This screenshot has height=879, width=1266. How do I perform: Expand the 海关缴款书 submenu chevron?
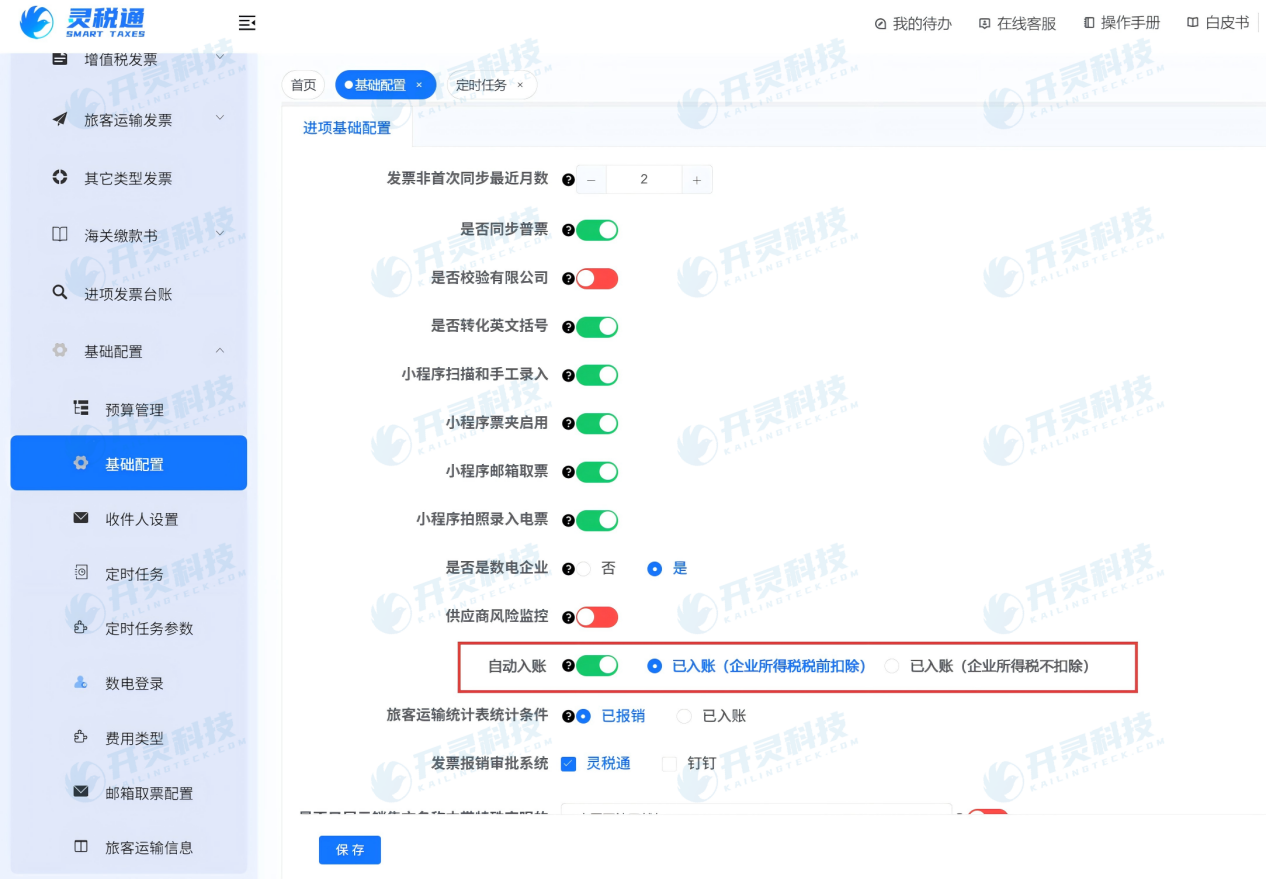220,235
